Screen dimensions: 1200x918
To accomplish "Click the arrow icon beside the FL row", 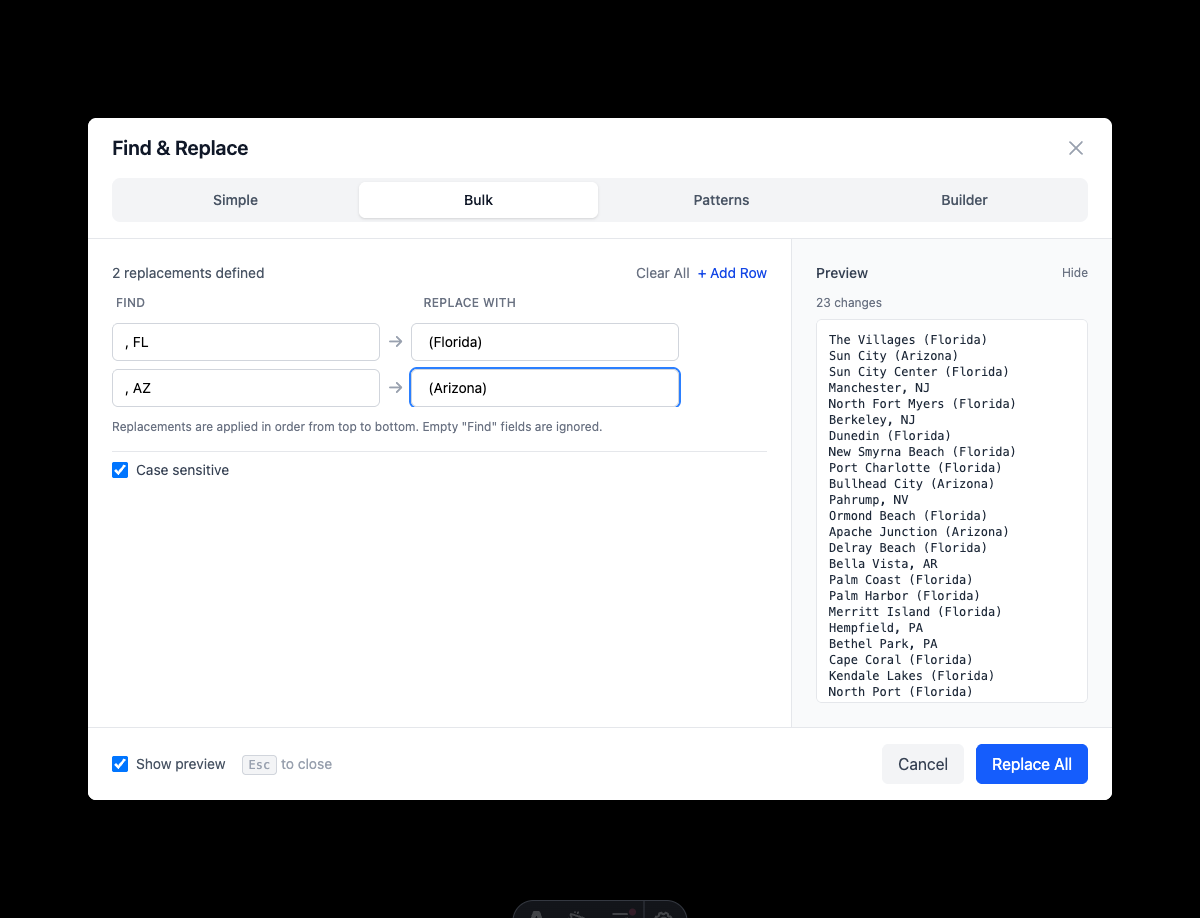I will (395, 341).
